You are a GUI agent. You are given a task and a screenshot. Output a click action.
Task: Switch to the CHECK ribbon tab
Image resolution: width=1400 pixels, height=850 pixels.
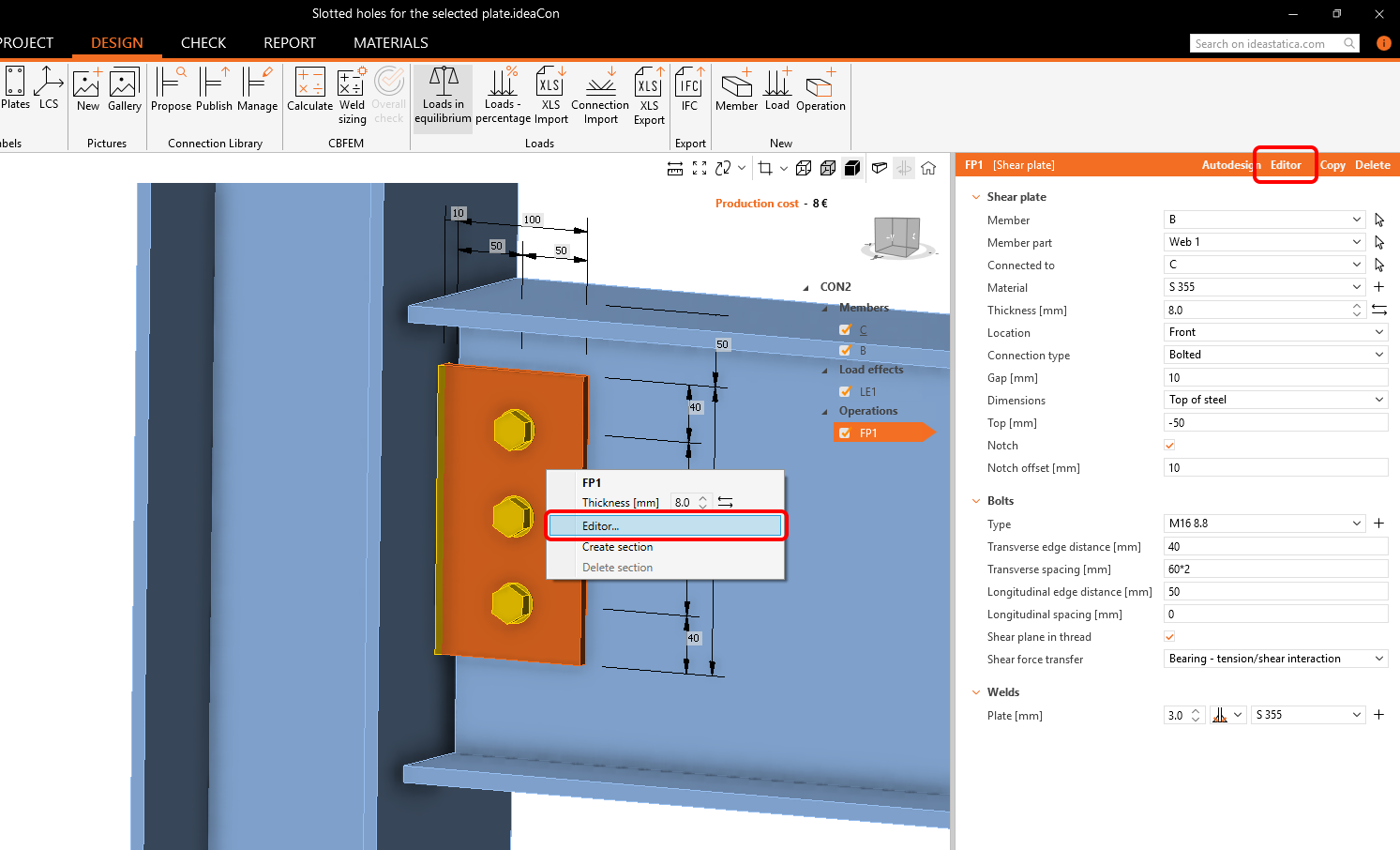pos(203,43)
